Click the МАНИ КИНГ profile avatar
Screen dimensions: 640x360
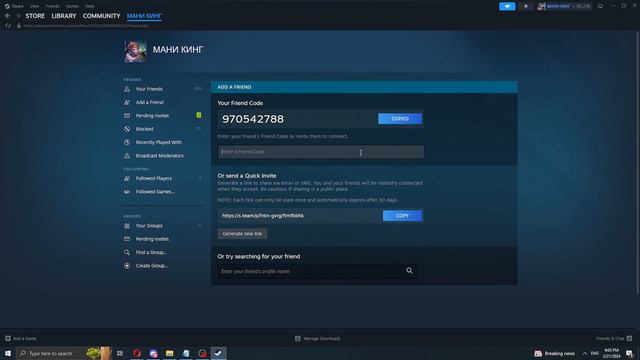(136, 51)
